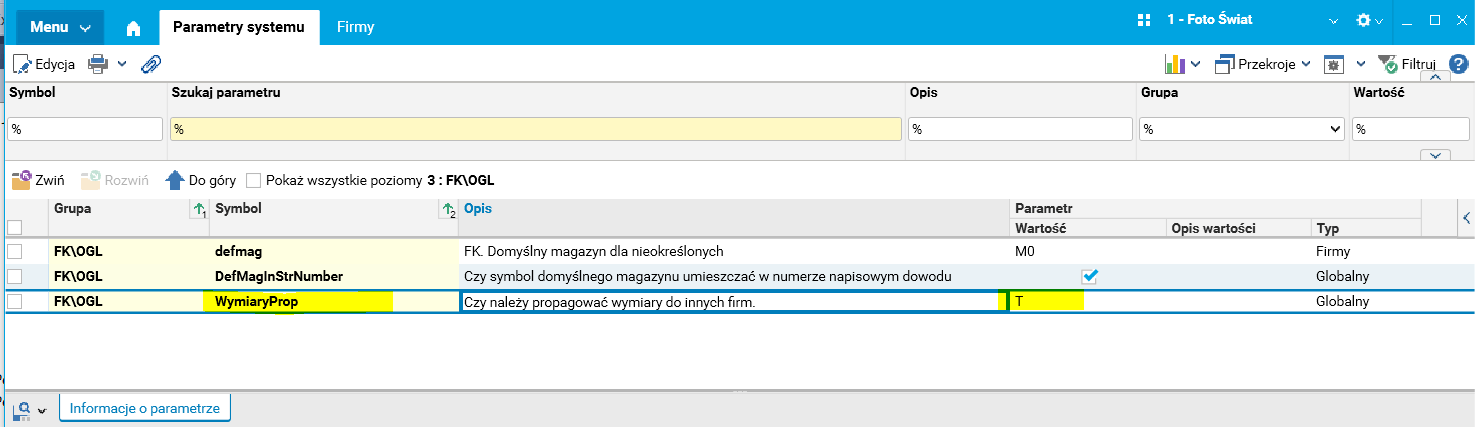Click the printer icon
This screenshot has width=1475, height=427.
coord(98,64)
